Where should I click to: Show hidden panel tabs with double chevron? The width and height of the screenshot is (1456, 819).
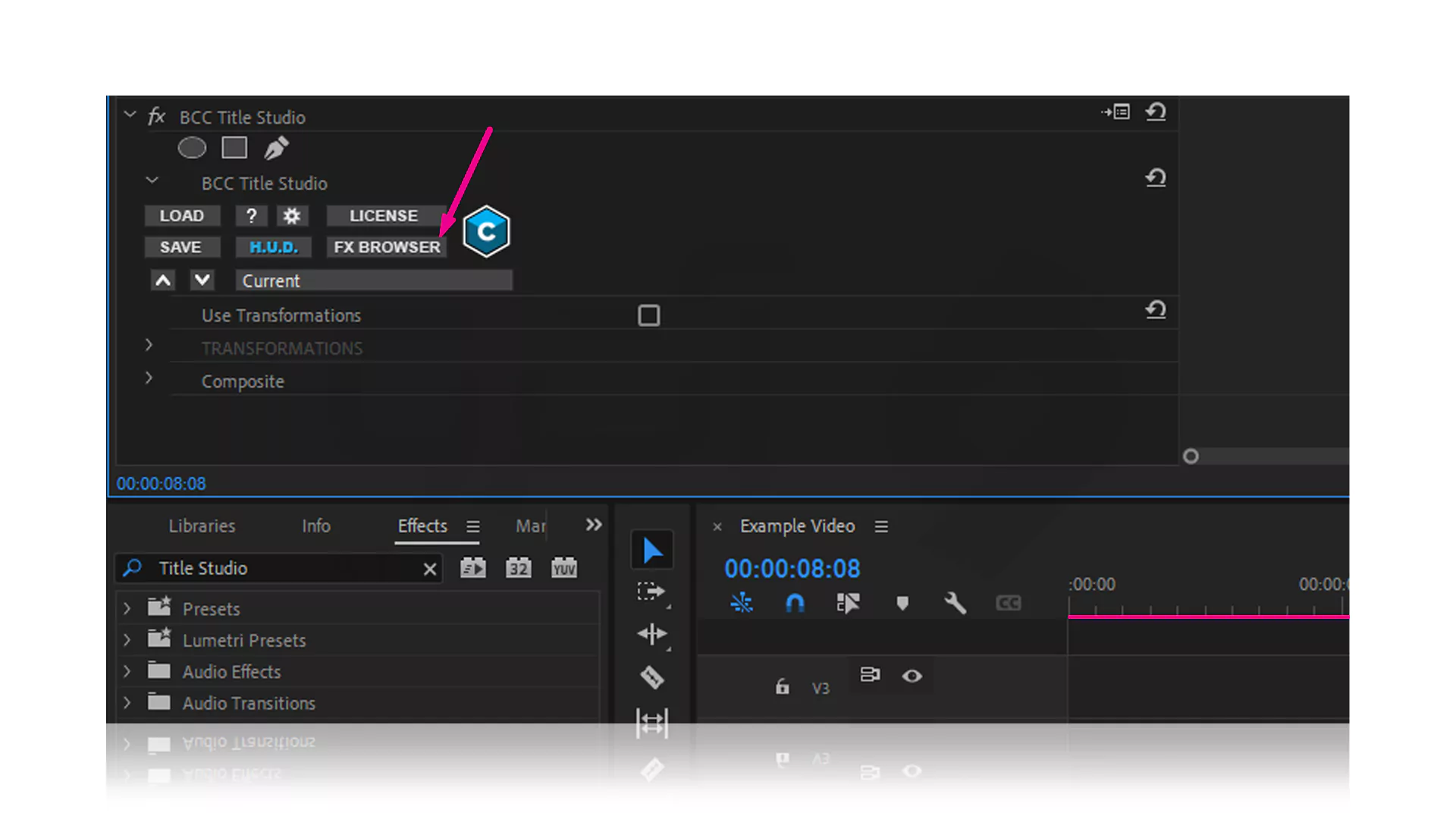pos(594,525)
